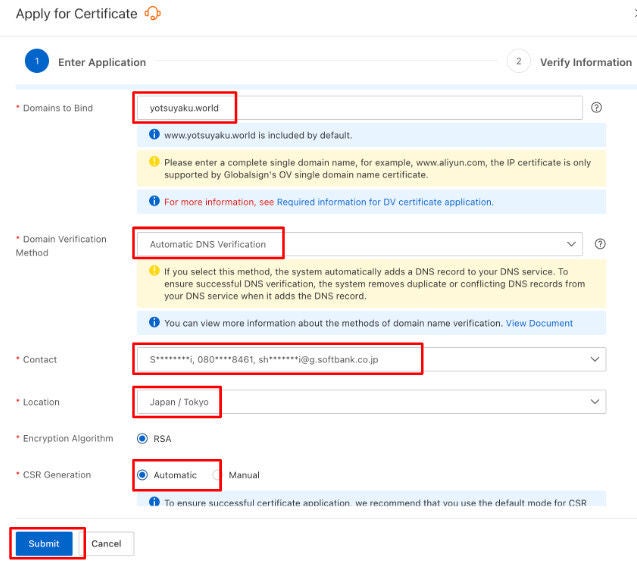
Task: Choose Automatic CSR generation
Action: point(142,475)
